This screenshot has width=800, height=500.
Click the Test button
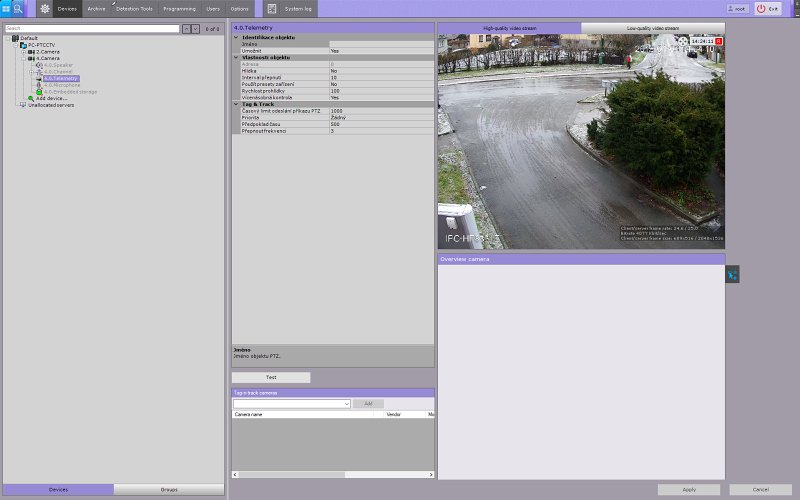click(x=271, y=377)
